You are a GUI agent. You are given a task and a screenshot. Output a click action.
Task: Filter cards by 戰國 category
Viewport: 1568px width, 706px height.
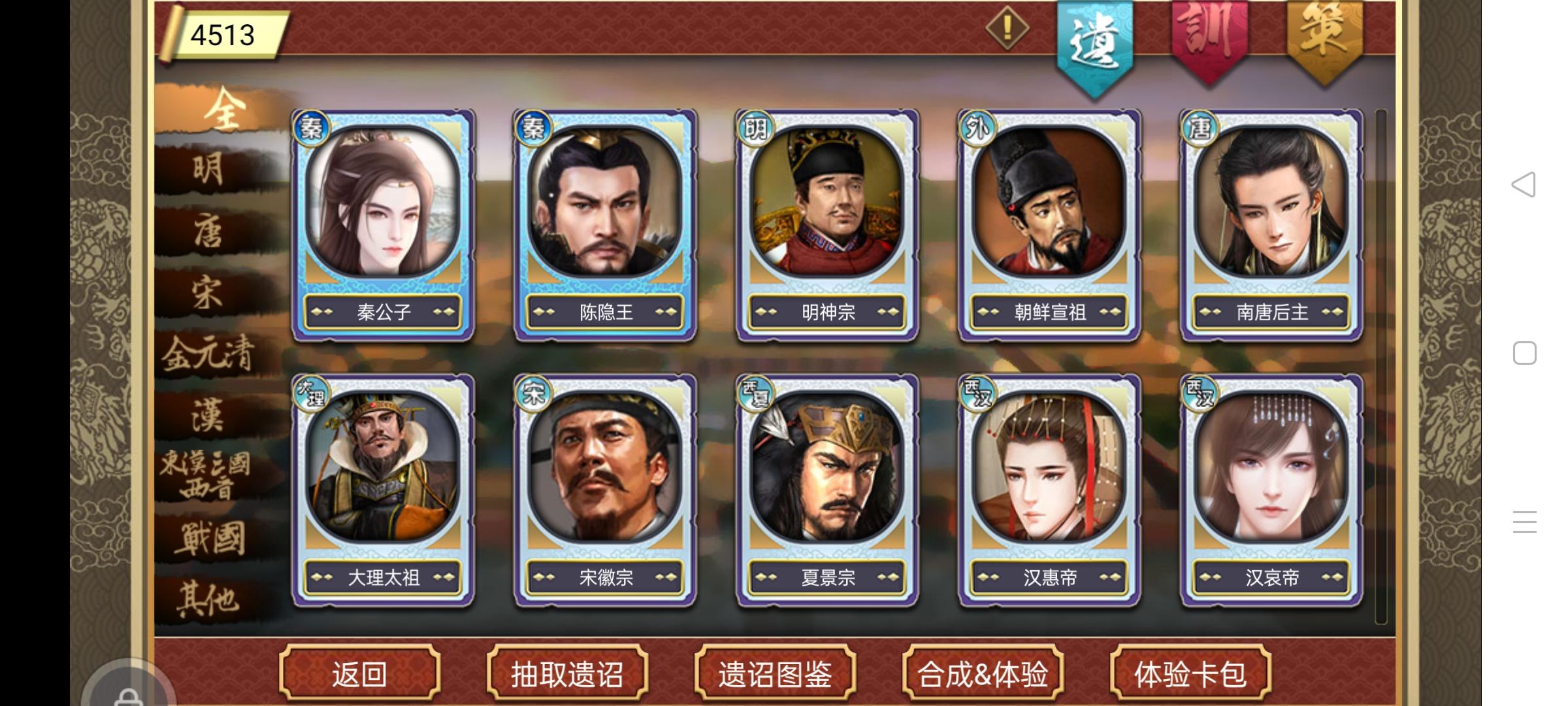(x=209, y=539)
